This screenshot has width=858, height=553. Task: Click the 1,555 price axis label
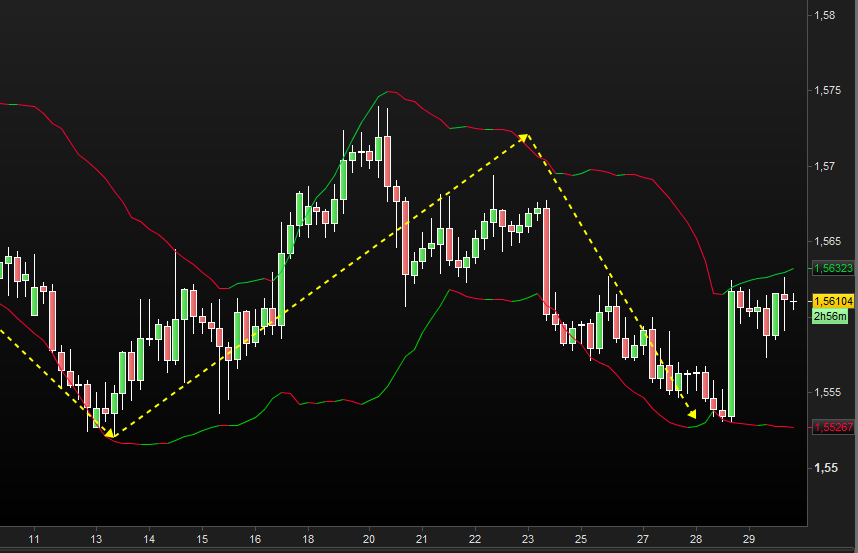click(x=827, y=392)
